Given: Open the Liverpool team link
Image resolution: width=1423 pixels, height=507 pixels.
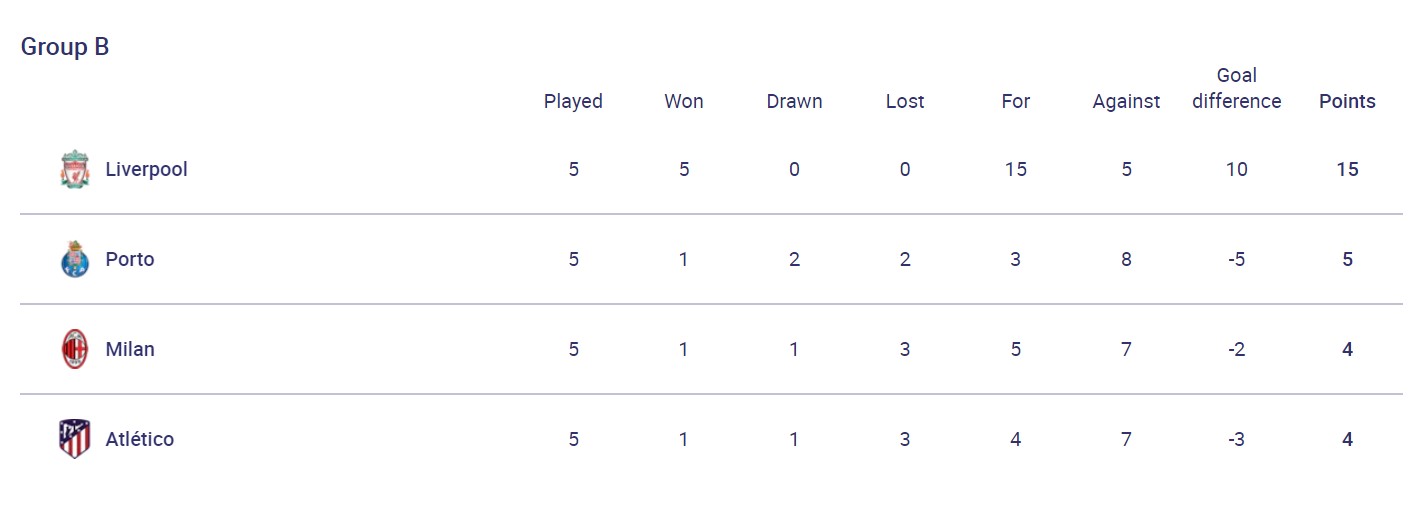Looking at the screenshot, I should click(146, 169).
